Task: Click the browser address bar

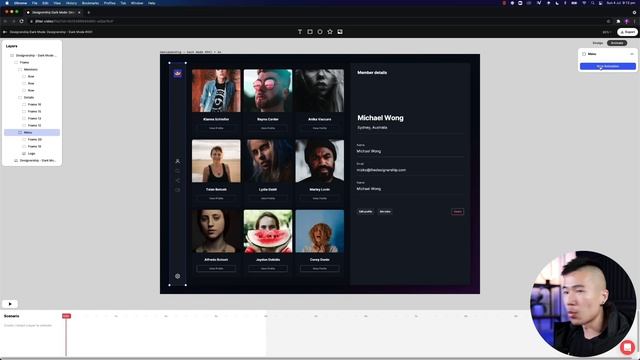Action: coord(318,21)
